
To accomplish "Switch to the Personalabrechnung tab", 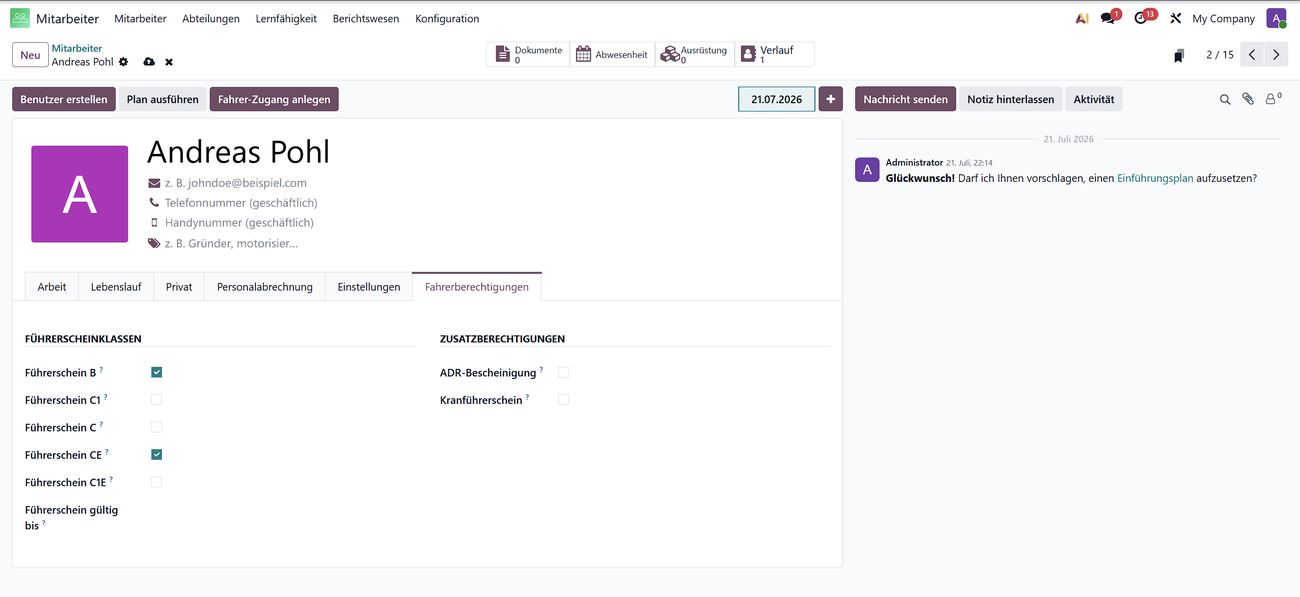I will pos(265,286).
